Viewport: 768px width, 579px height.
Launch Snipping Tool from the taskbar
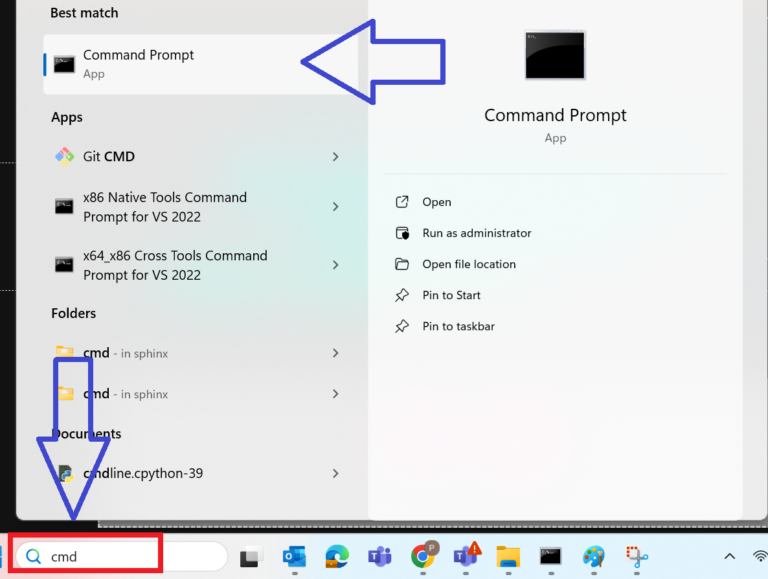(637, 556)
